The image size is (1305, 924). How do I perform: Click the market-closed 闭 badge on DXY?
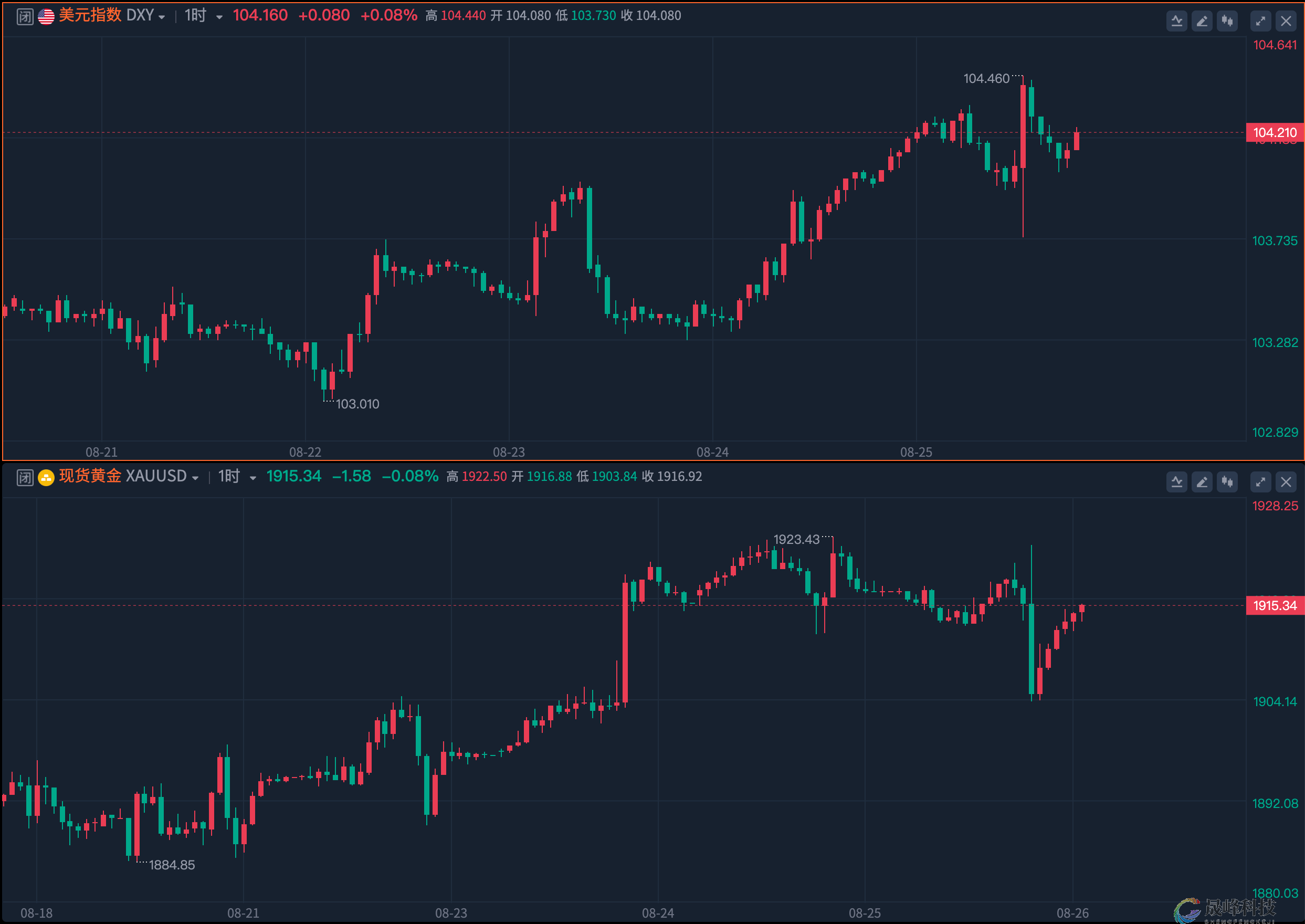click(25, 16)
